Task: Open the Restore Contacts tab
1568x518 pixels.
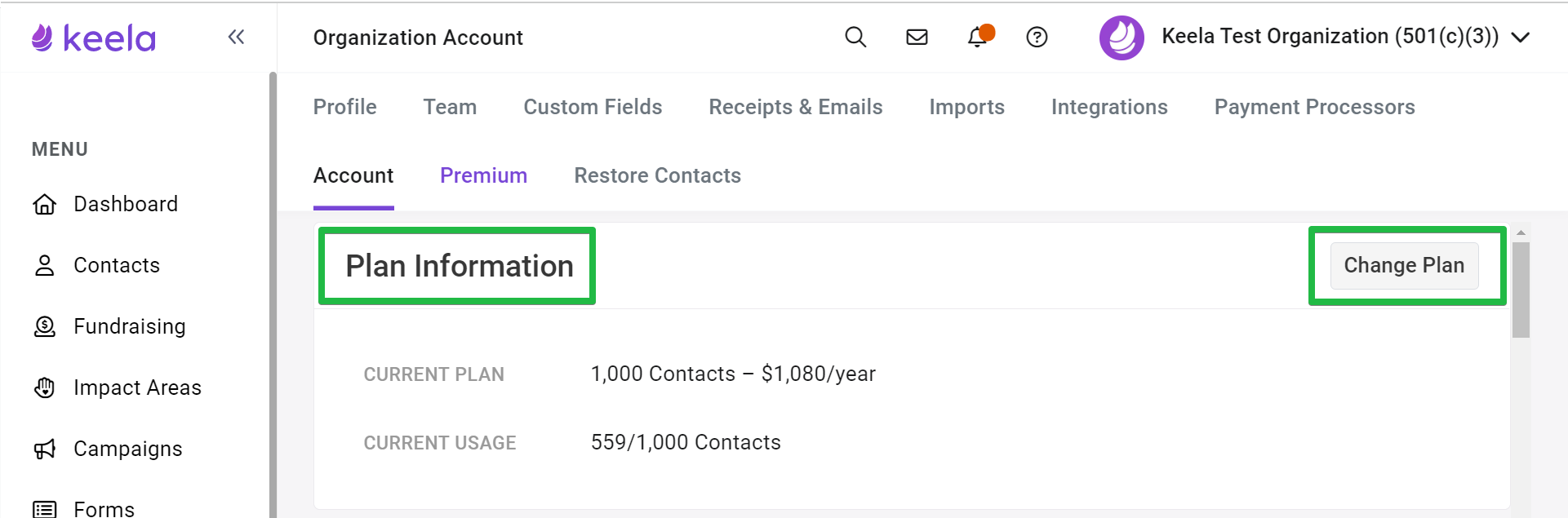Action: pos(657,175)
